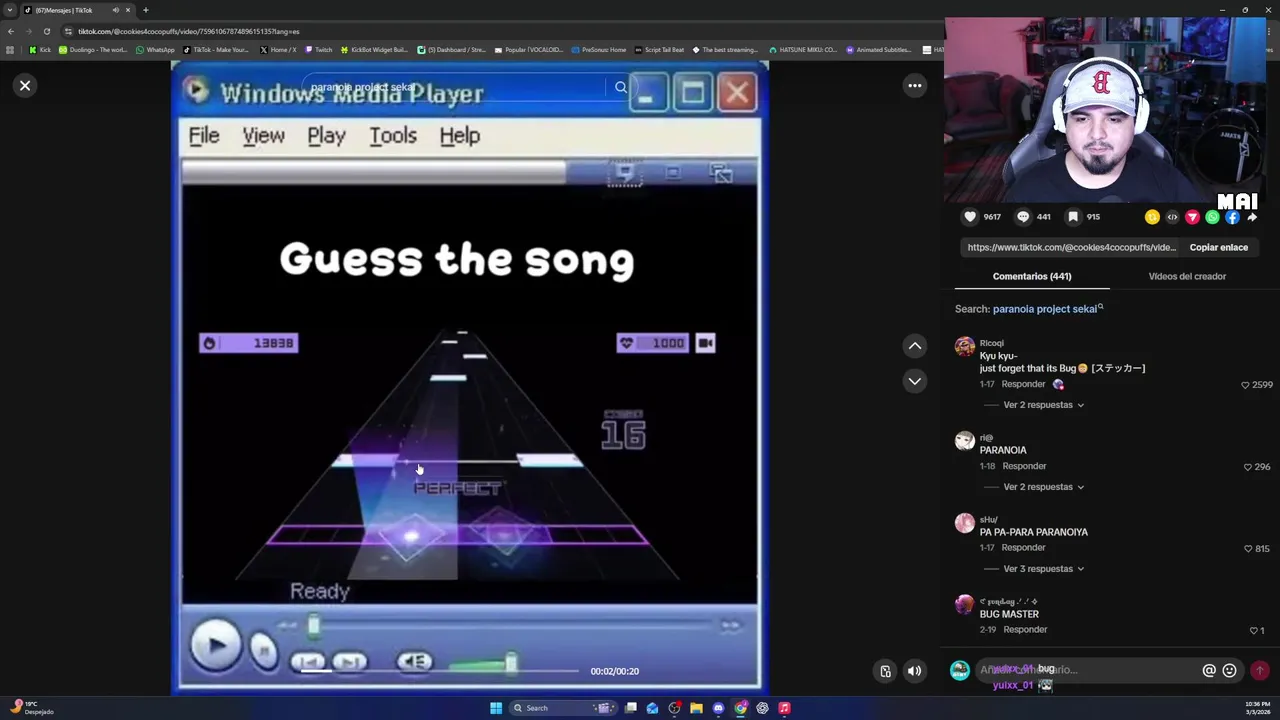Open Ricoqi's profile avatar
Viewport: 1280px width, 720px height.
click(964, 347)
